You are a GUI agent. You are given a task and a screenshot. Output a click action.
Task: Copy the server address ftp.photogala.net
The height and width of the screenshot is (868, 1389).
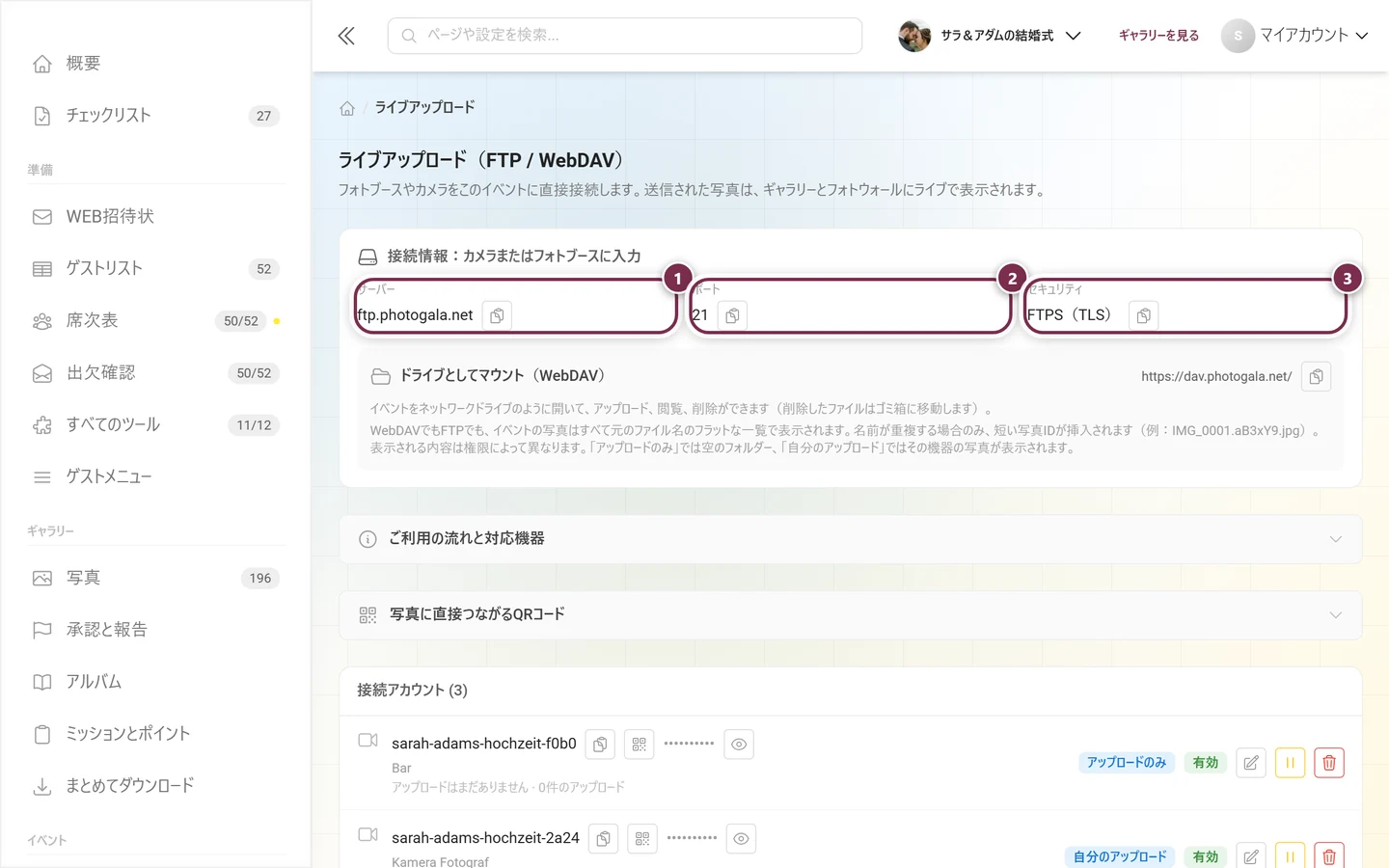click(x=497, y=315)
